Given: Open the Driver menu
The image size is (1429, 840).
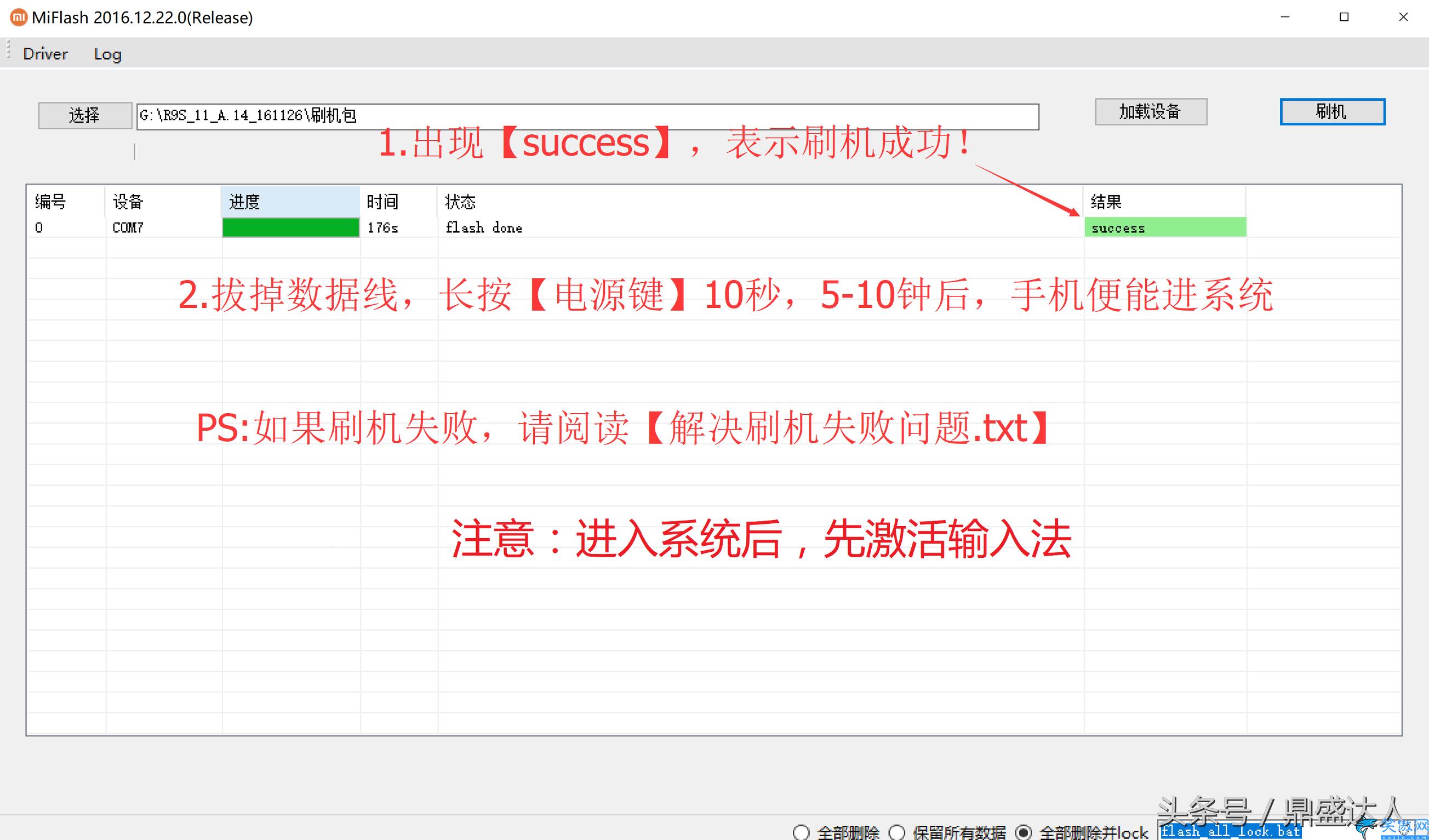Looking at the screenshot, I should tap(45, 54).
